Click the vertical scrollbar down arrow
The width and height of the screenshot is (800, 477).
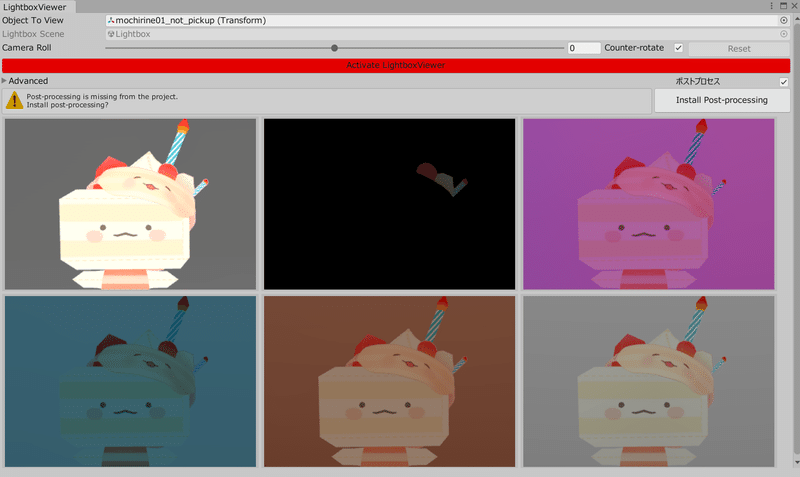tap(796, 462)
